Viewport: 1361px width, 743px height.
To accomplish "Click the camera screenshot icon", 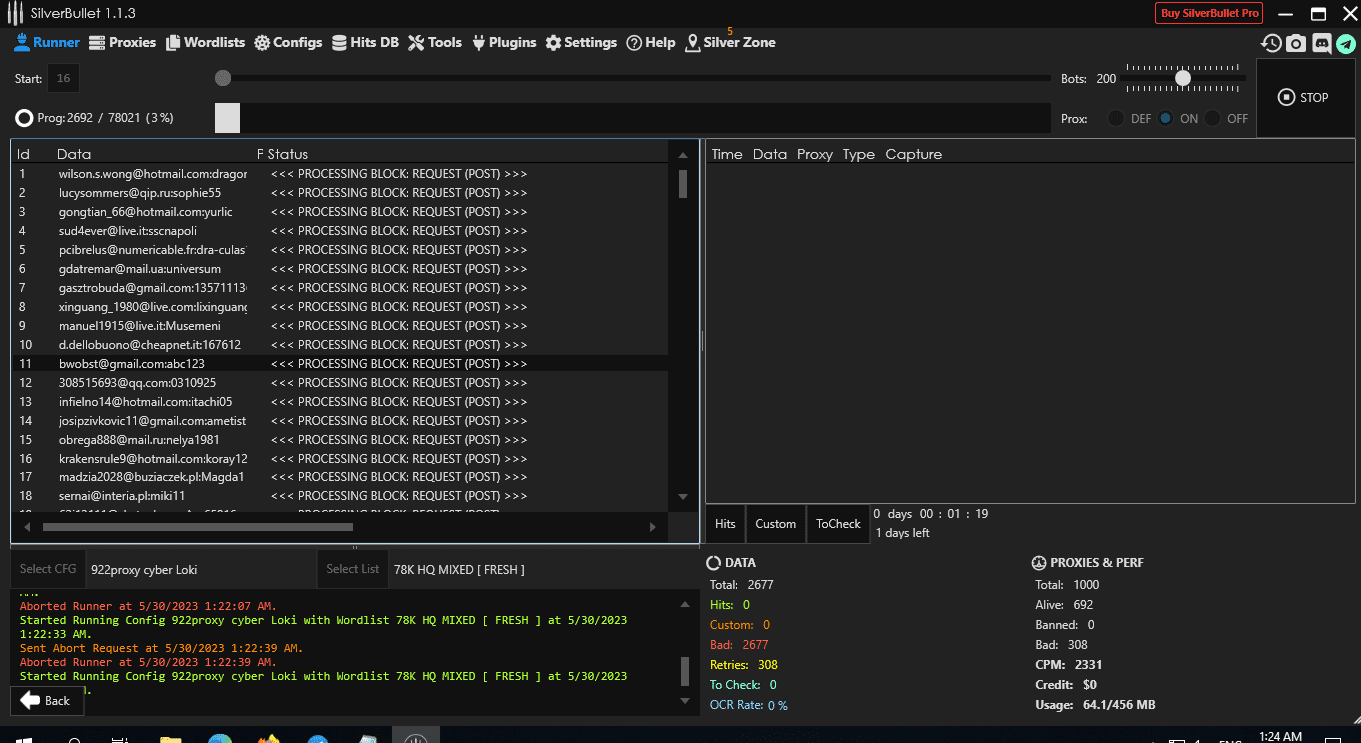I will pyautogui.click(x=1296, y=43).
